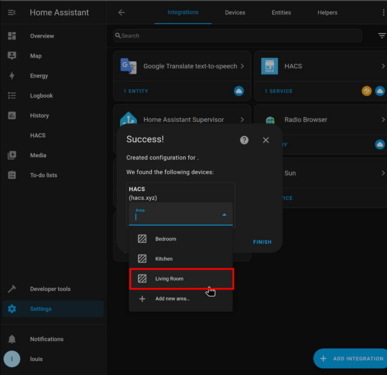Screen dimensions: 387x375
Task: Open Energy lightning bolt icon
Action: [x=12, y=76]
